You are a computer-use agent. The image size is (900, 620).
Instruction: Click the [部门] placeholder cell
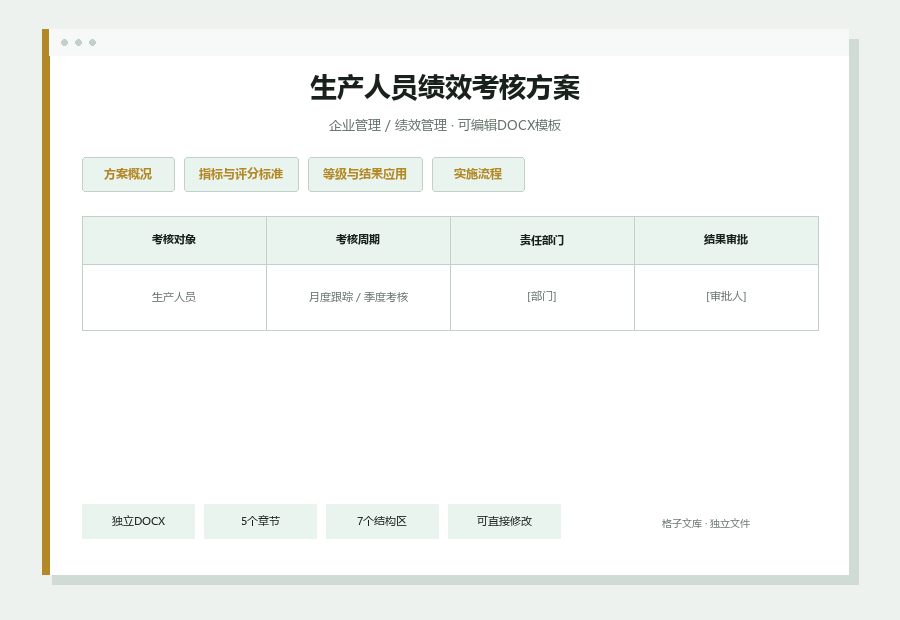[x=542, y=297]
